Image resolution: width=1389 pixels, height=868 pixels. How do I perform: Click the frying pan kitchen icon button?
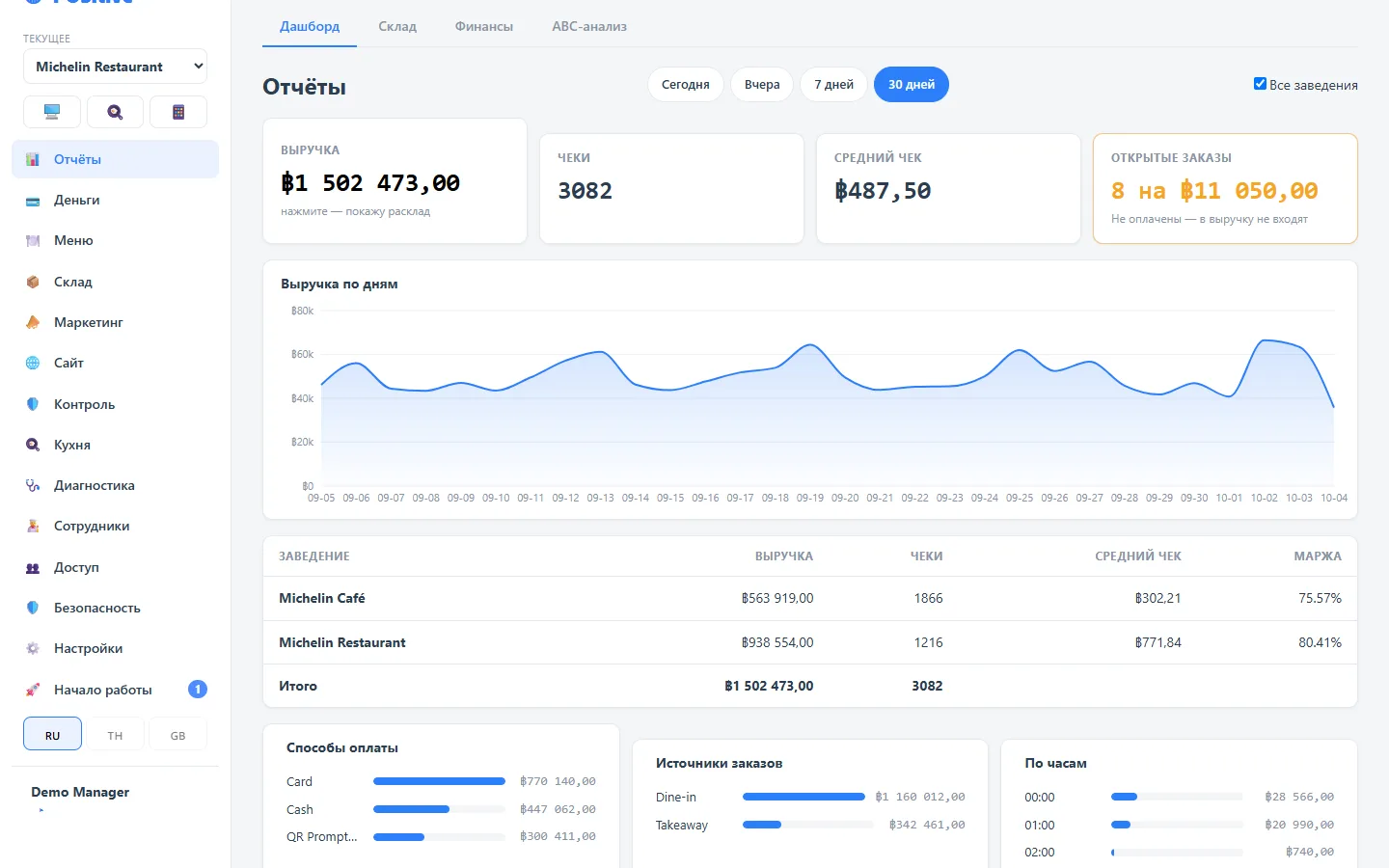coord(115,112)
